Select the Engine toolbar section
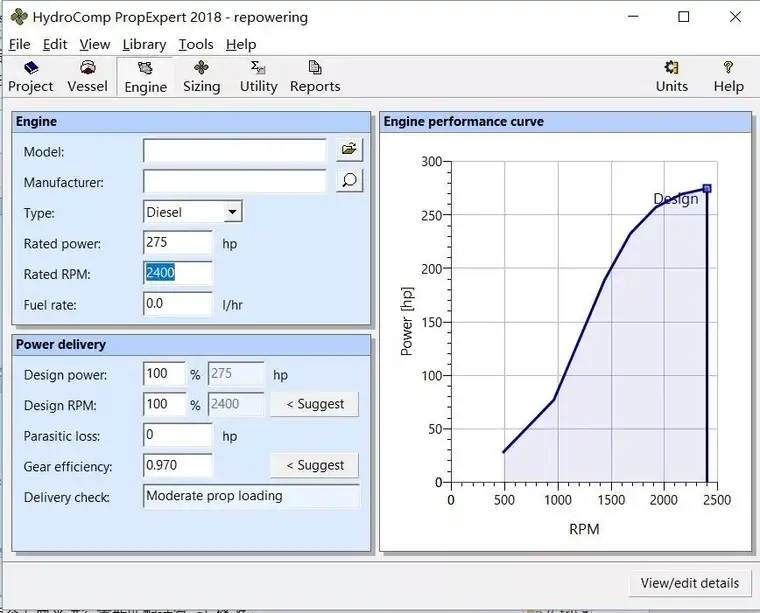The image size is (760, 613). click(x=145, y=77)
